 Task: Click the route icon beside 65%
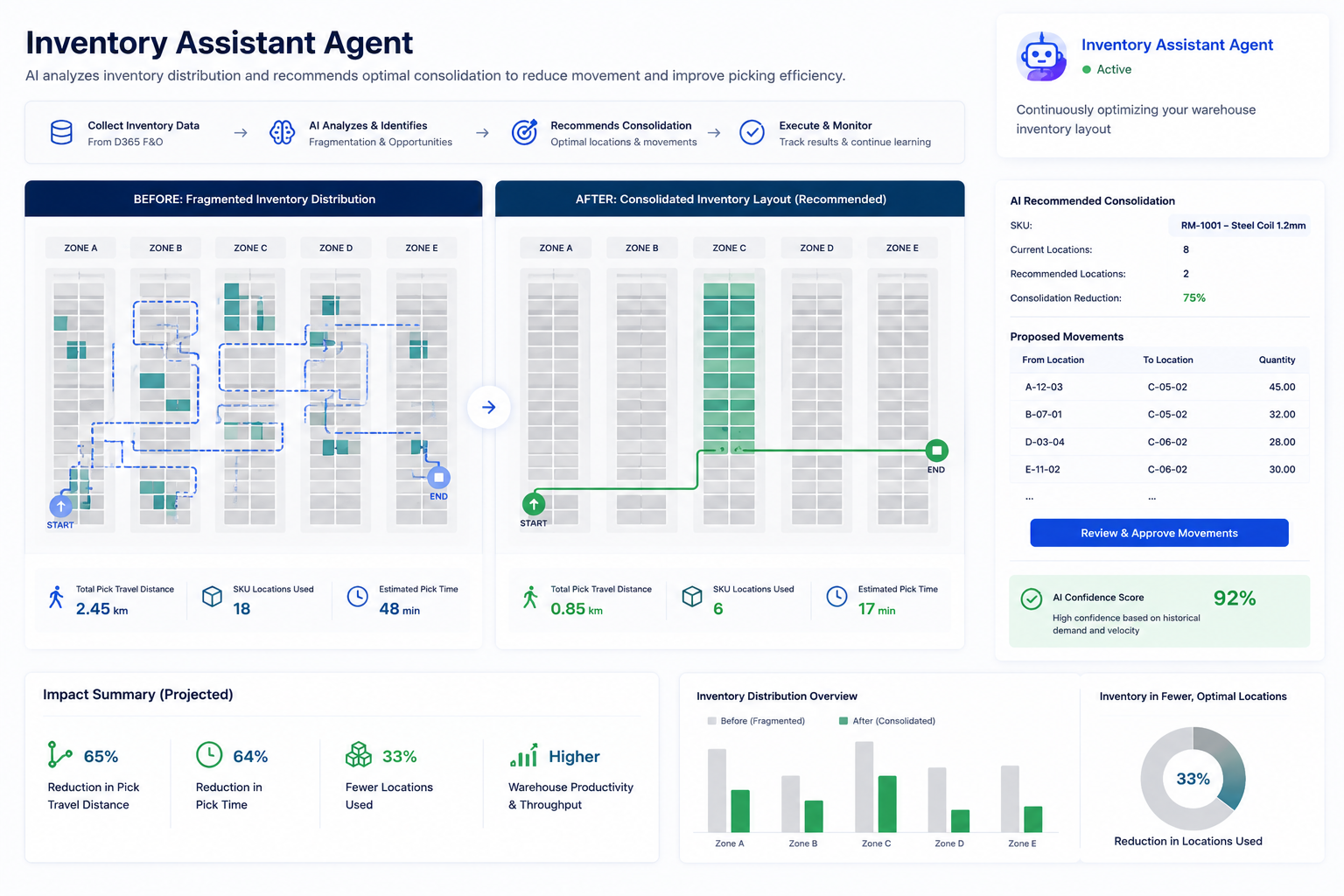(x=59, y=755)
